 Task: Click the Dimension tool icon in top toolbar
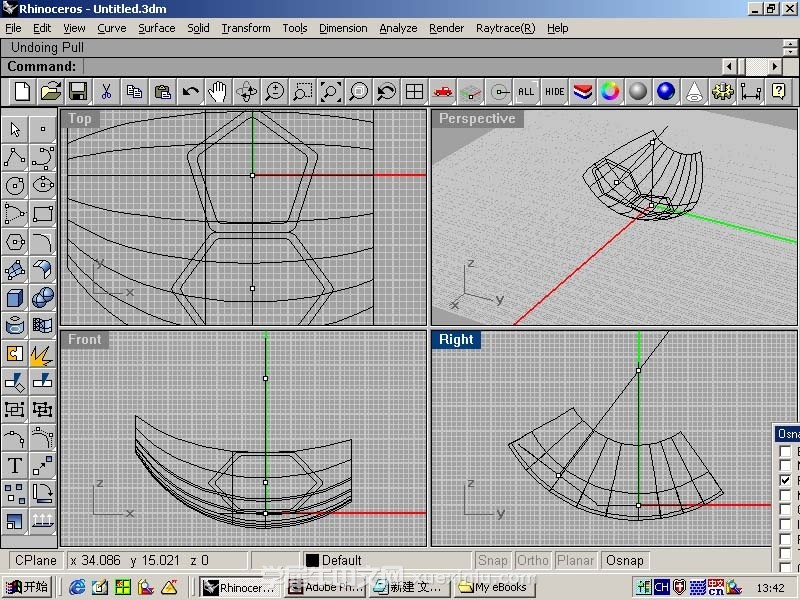coord(751,92)
